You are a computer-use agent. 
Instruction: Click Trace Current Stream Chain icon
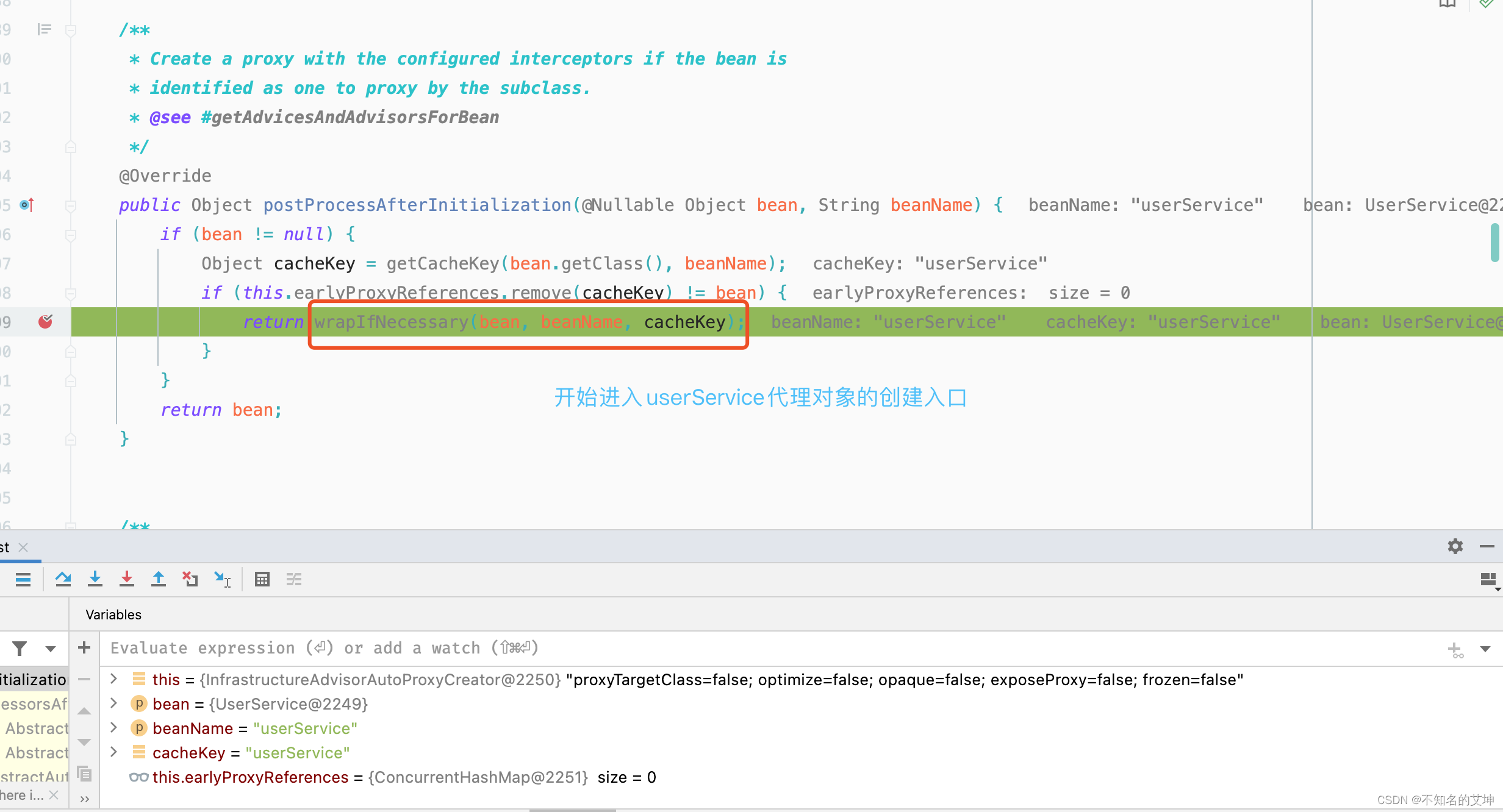pyautogui.click(x=294, y=579)
